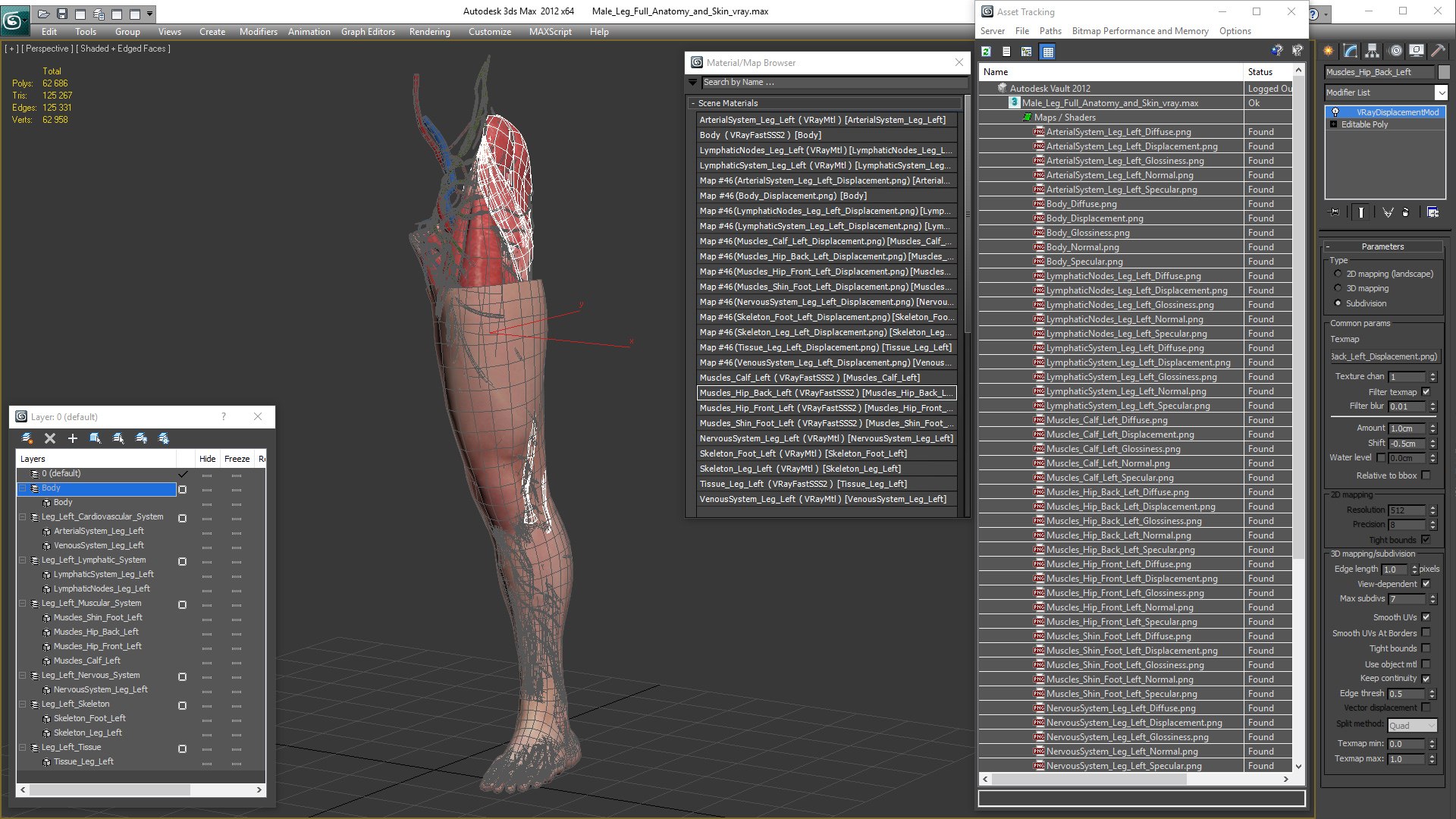The height and width of the screenshot is (819, 1456).
Task: Click Freeze/Unfreeze All Layers icon
Action: 163,438
